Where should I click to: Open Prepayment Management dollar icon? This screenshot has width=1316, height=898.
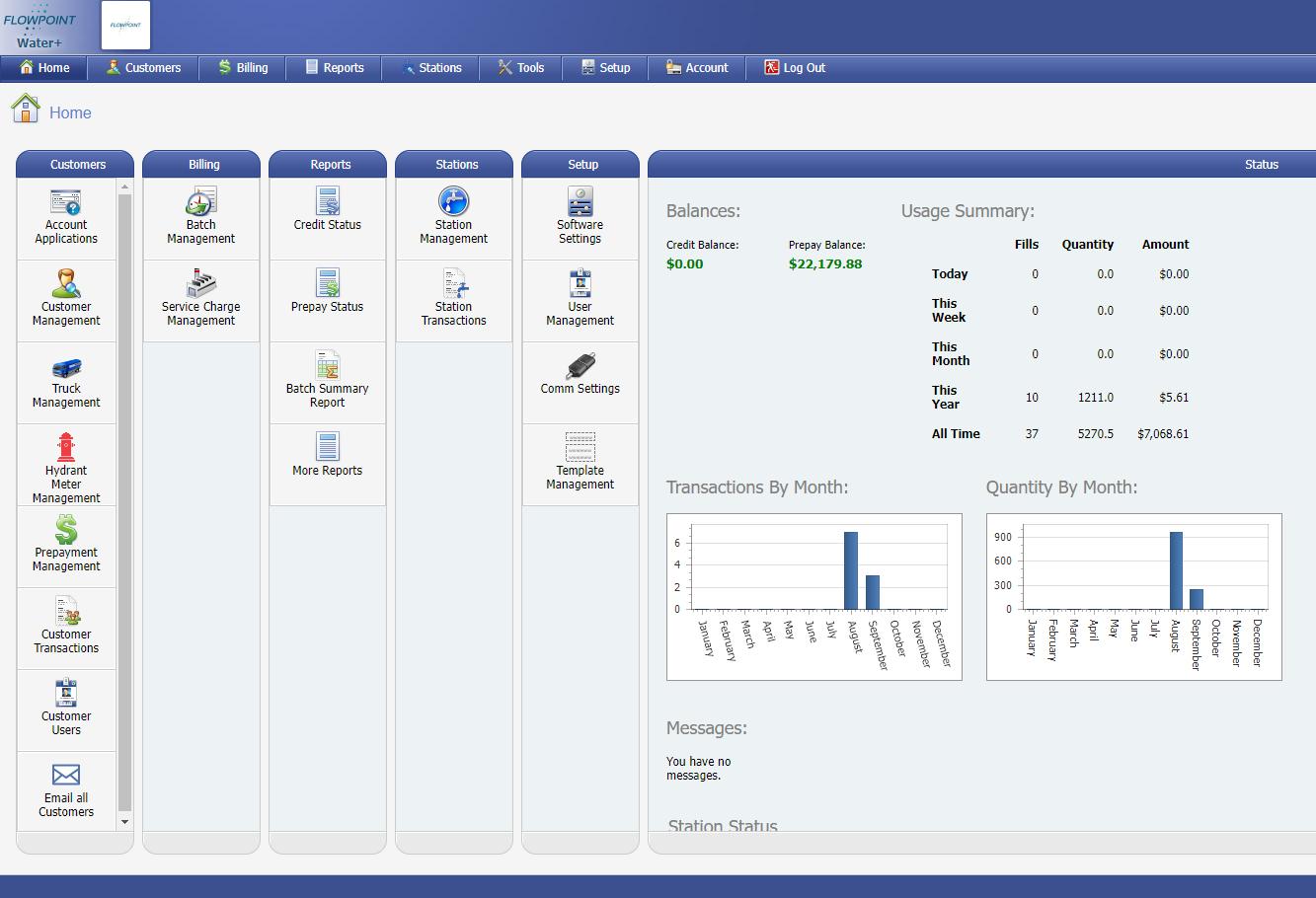pos(66,530)
